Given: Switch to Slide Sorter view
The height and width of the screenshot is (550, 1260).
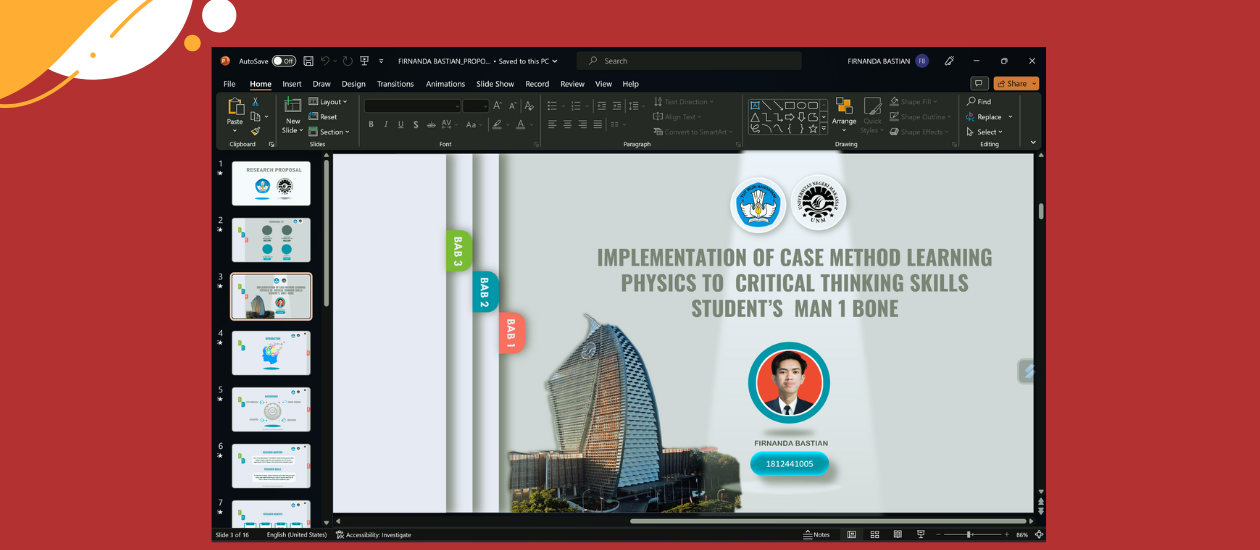Looking at the screenshot, I should (875, 535).
